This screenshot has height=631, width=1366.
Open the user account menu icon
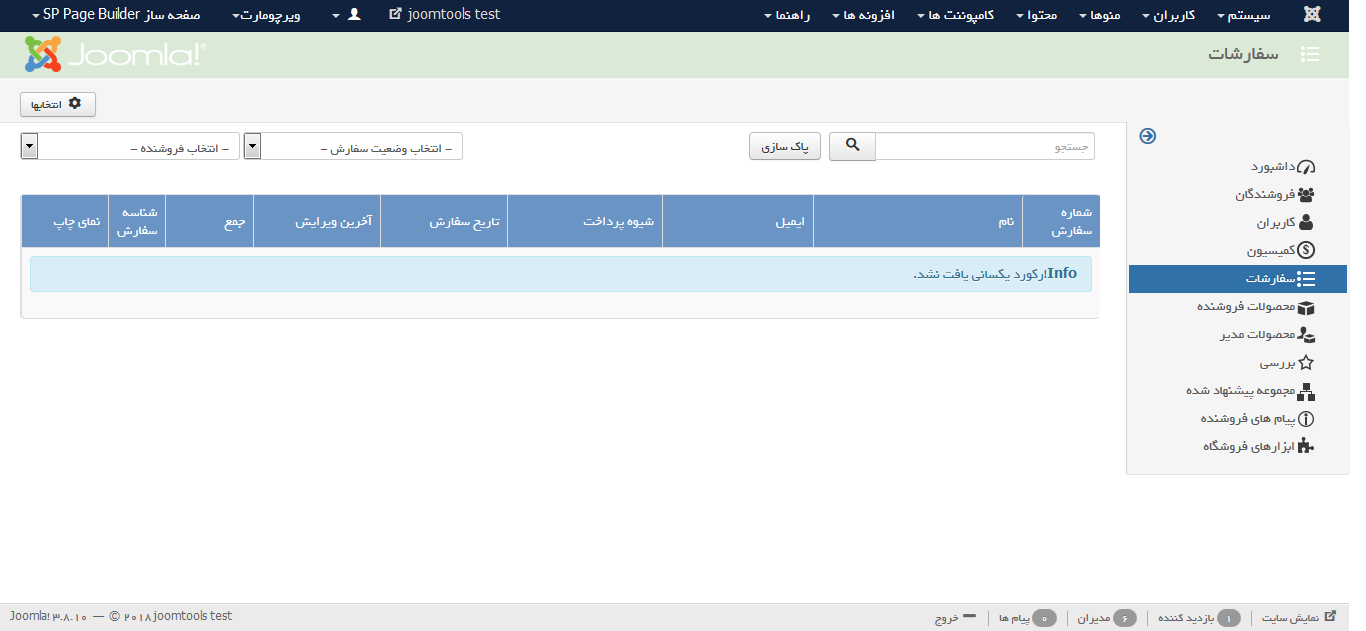[352, 15]
